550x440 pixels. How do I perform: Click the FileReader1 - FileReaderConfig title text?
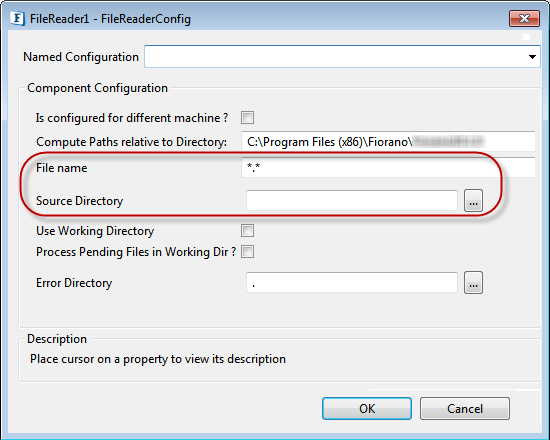(x=110, y=19)
